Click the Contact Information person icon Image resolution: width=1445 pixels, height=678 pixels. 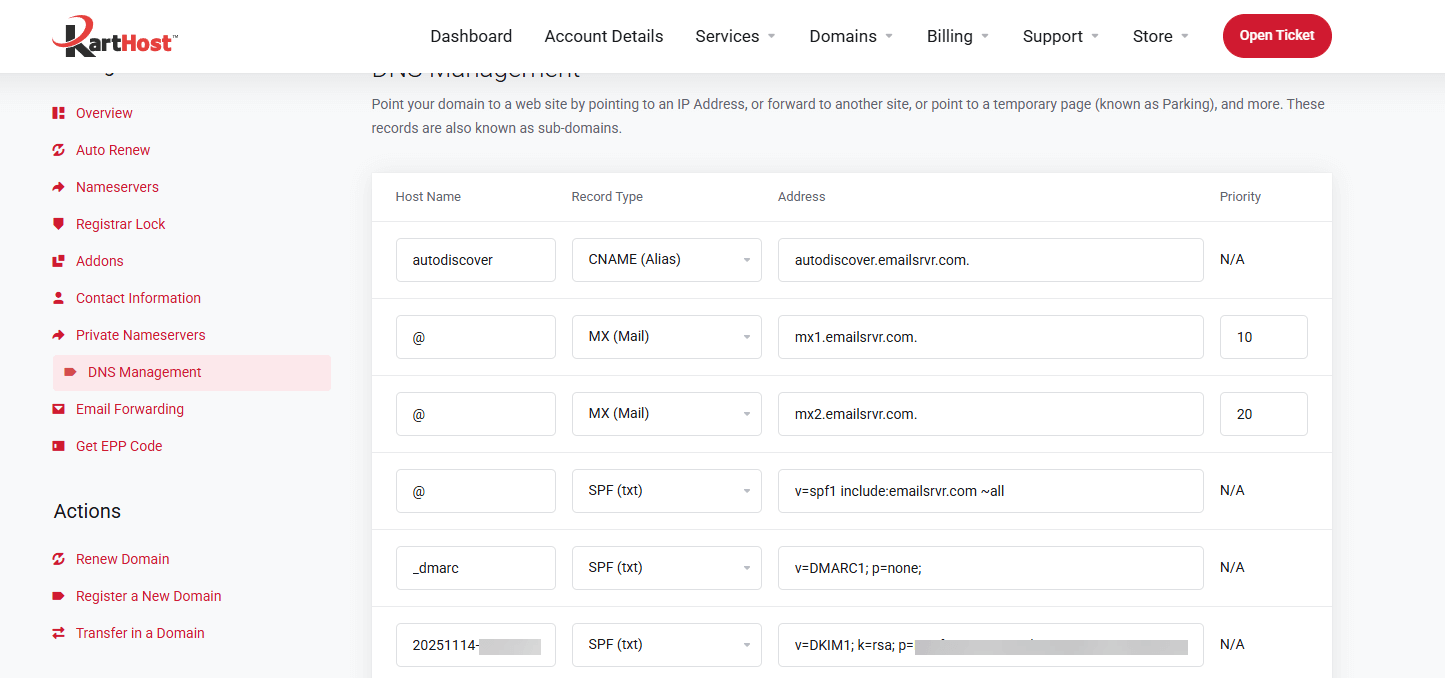59,297
